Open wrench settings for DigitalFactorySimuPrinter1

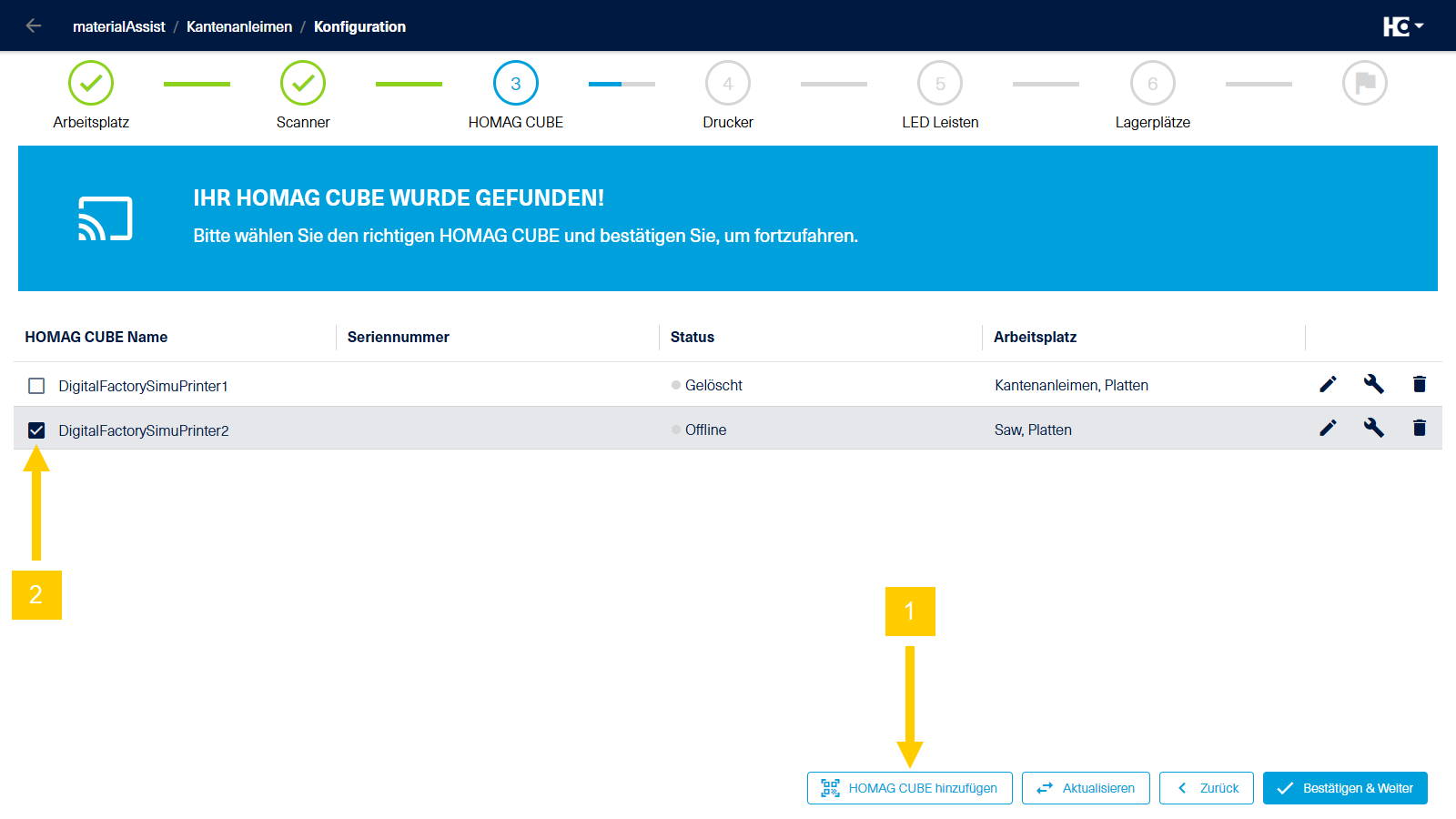click(1373, 384)
